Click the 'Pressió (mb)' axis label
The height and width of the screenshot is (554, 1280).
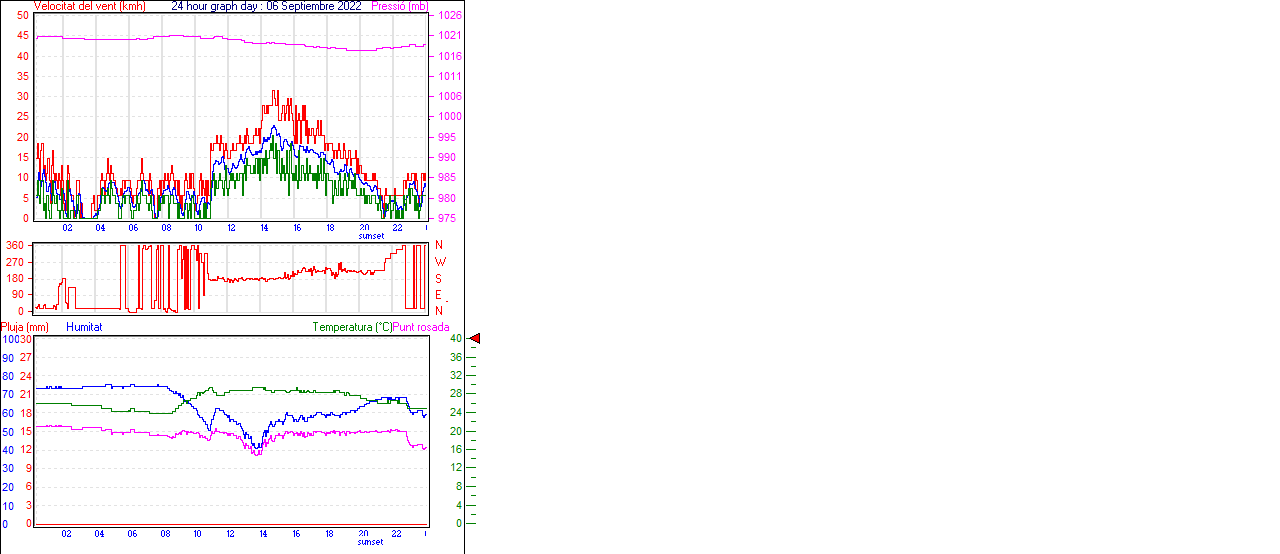(x=398, y=6)
